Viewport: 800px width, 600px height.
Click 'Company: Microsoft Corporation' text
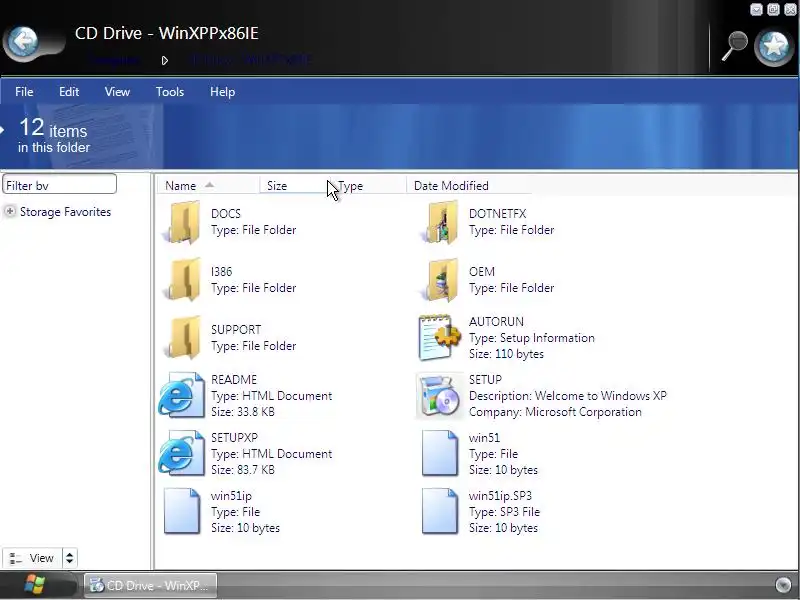555,412
